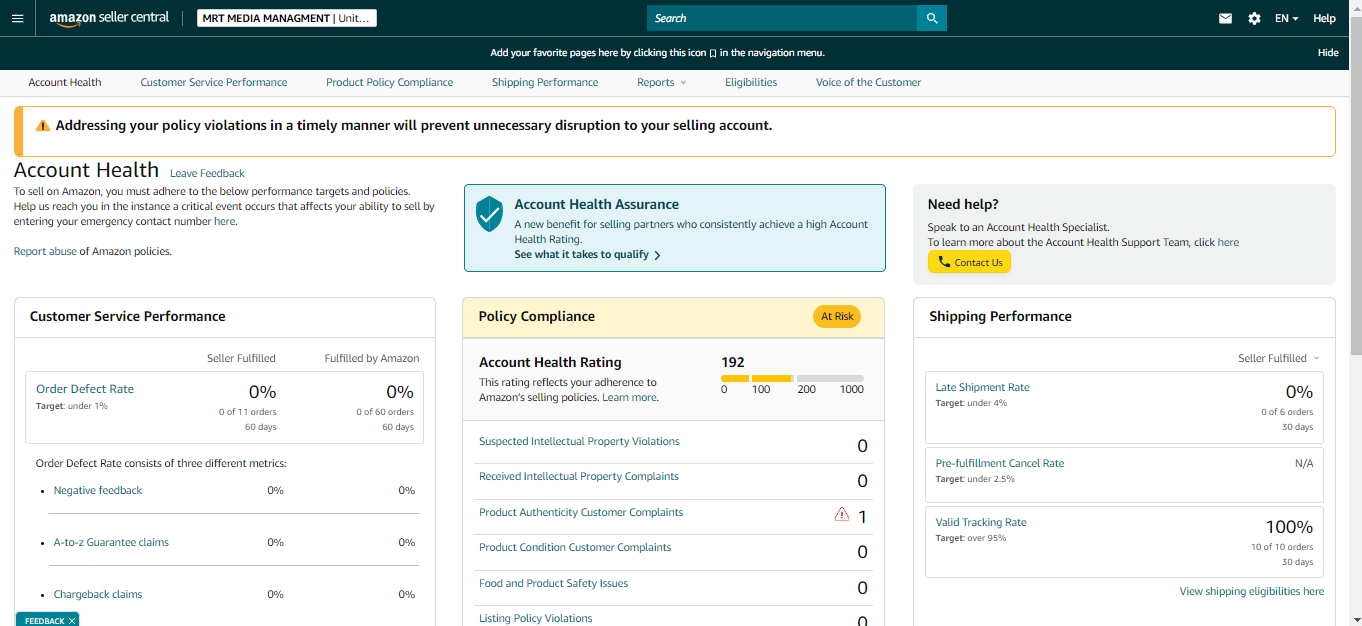Open the settings gear icon
The height and width of the screenshot is (626, 1362).
tap(1254, 18)
